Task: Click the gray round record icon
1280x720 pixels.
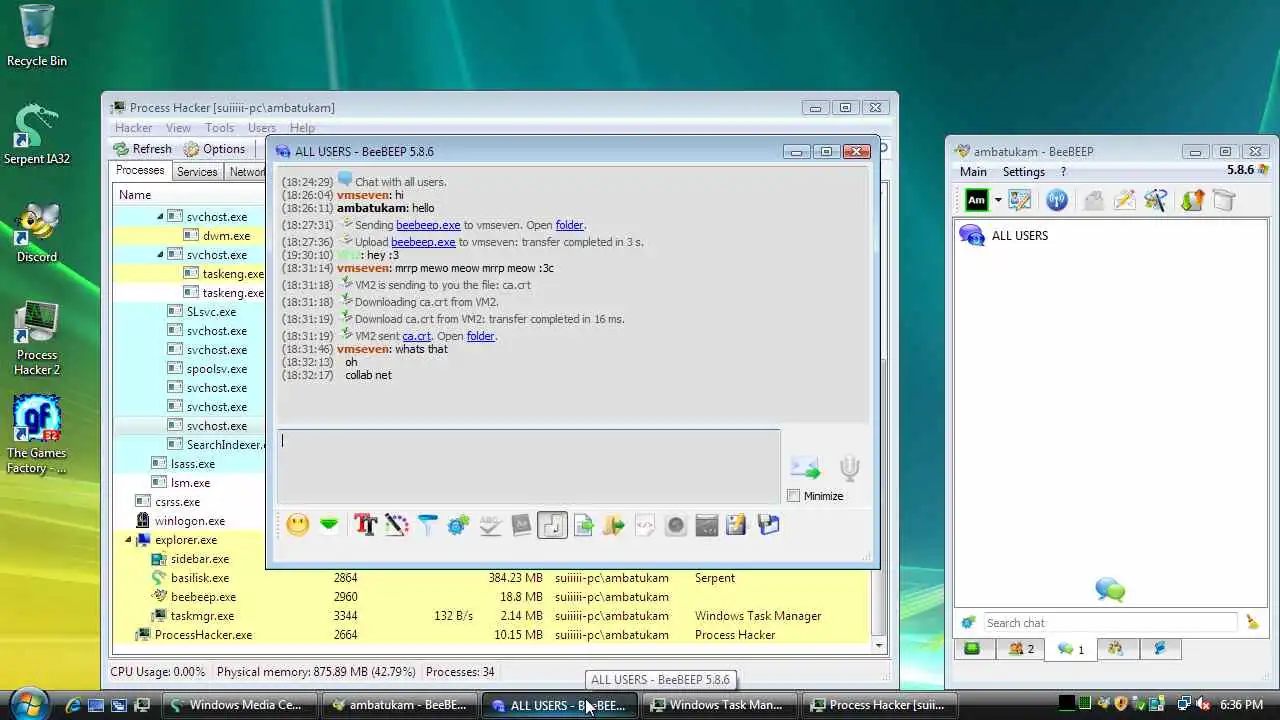Action: [676, 525]
